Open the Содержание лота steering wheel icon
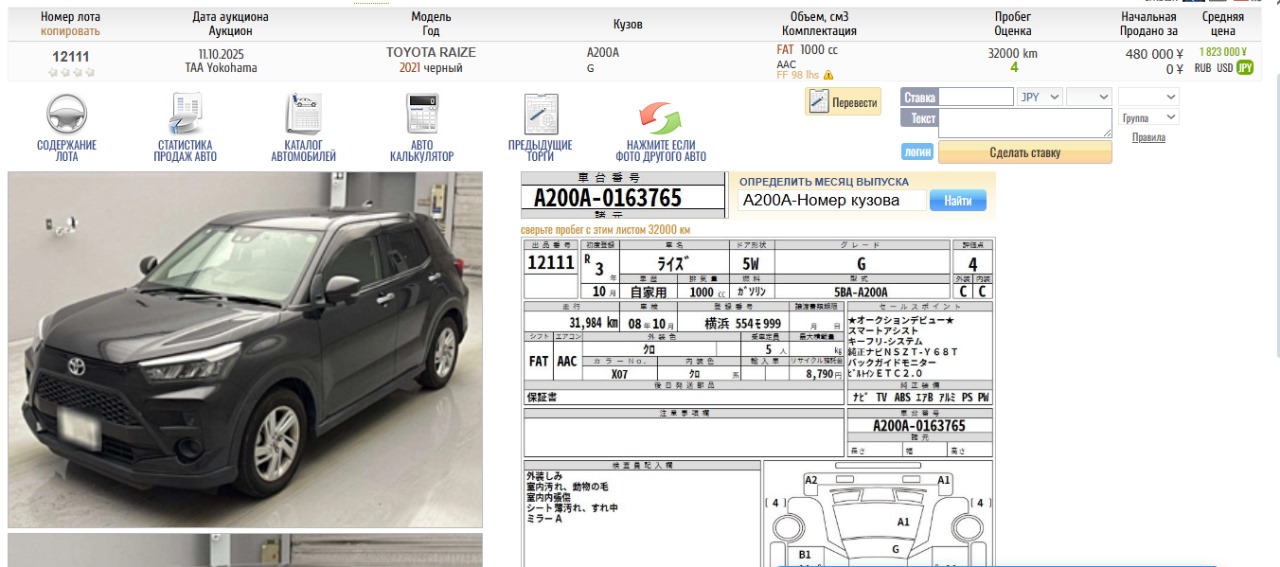1280x567 pixels. click(67, 114)
